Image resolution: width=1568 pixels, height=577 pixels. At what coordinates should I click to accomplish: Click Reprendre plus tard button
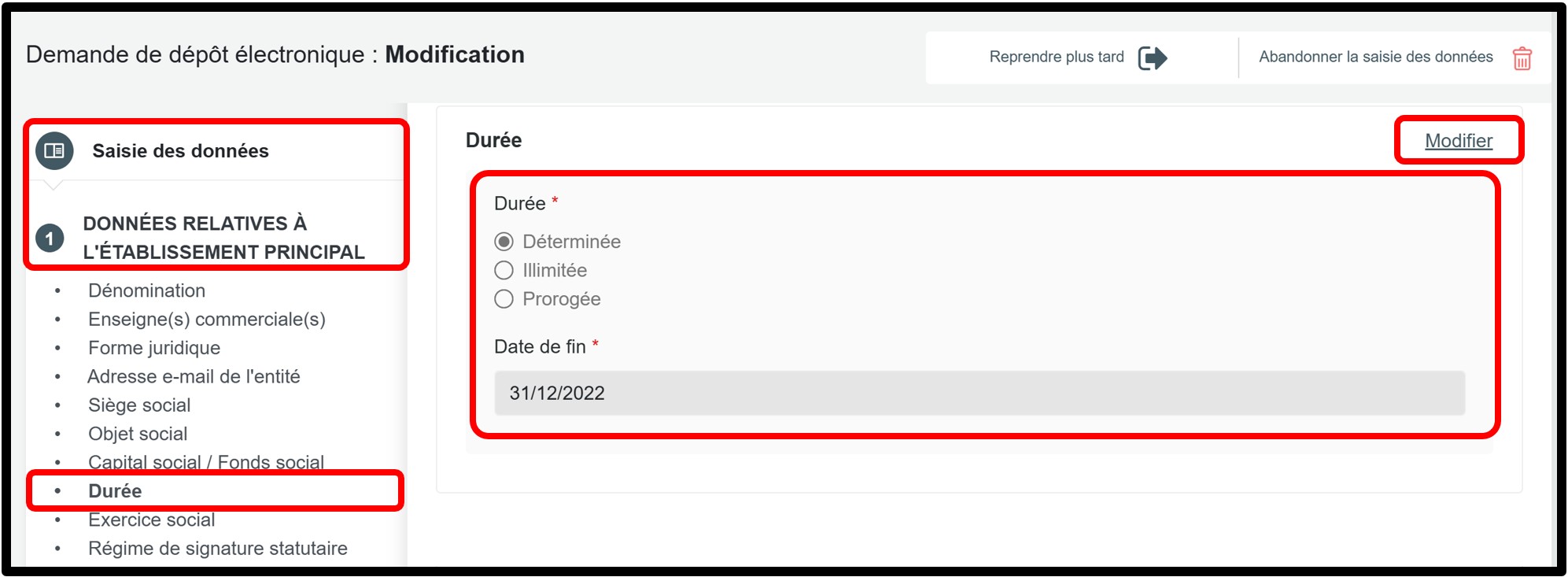1056,57
